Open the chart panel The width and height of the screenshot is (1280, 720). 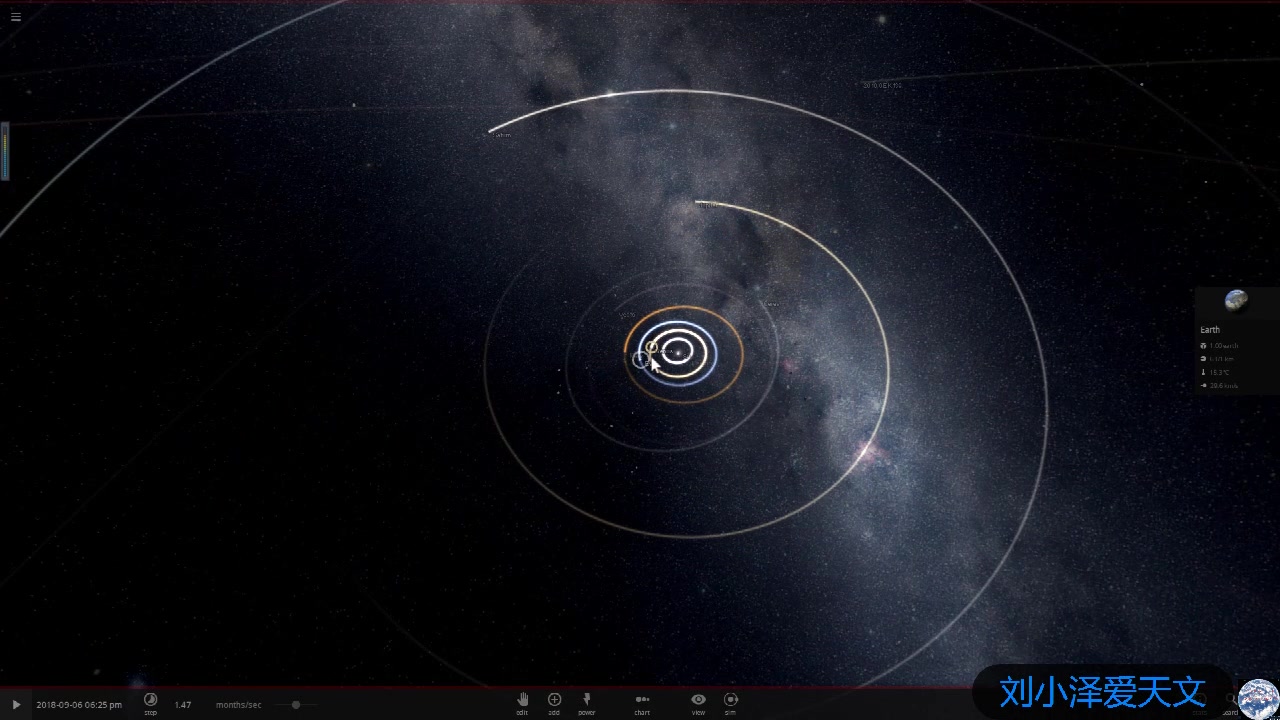coord(642,700)
